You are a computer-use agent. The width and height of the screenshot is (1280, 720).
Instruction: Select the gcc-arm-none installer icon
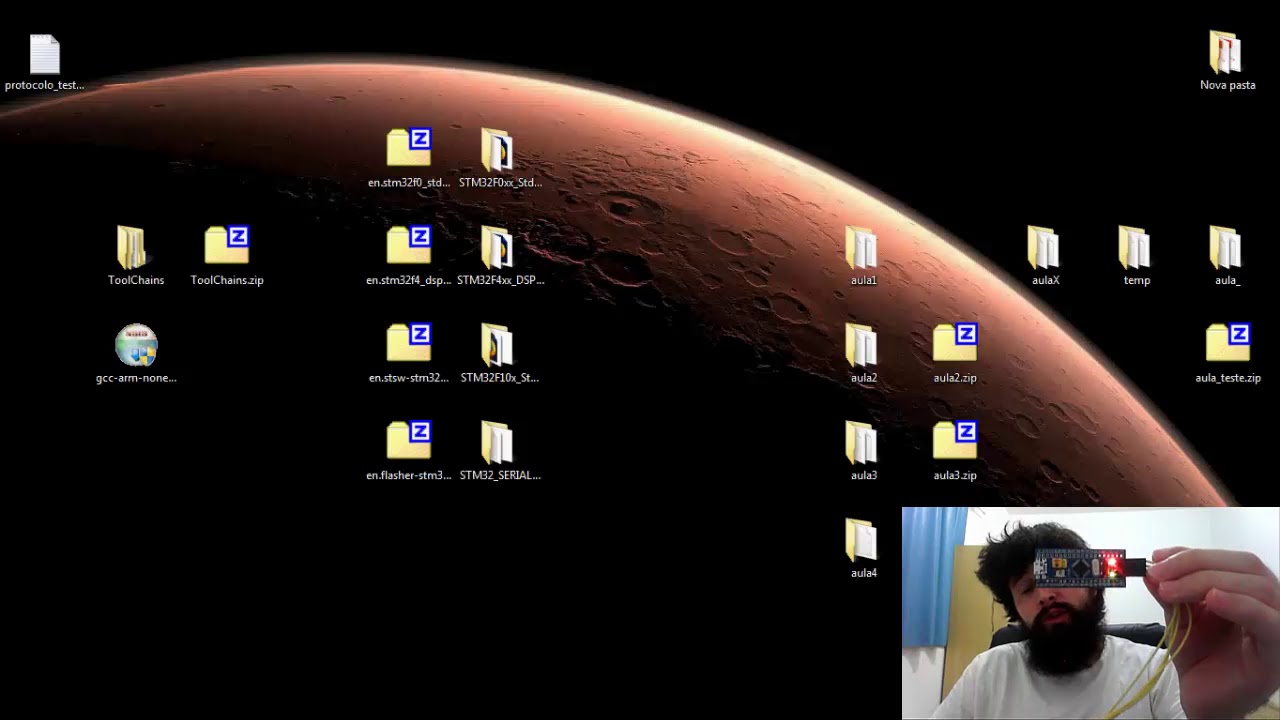point(136,345)
